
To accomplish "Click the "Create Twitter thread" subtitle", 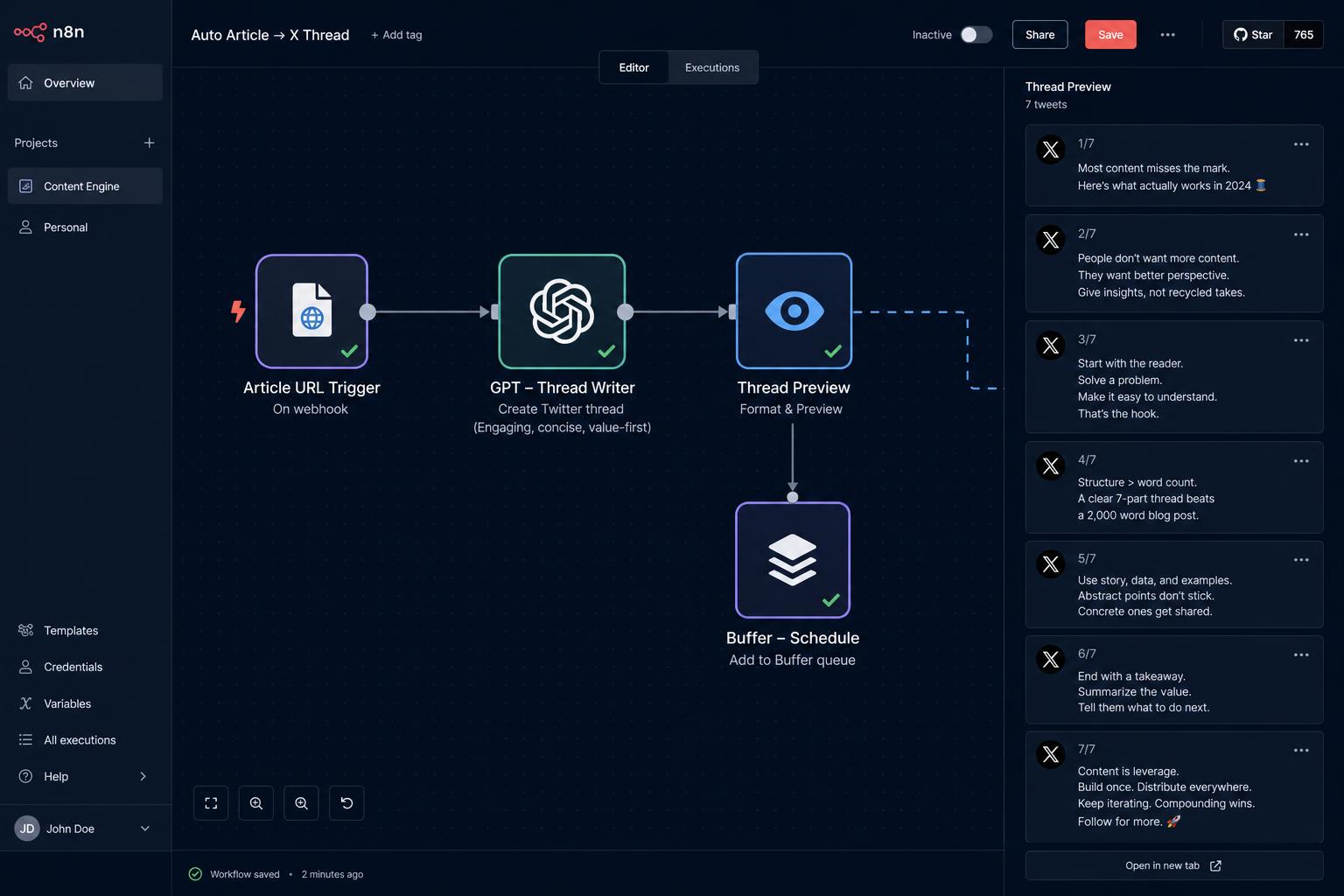I will pyautogui.click(x=561, y=409).
